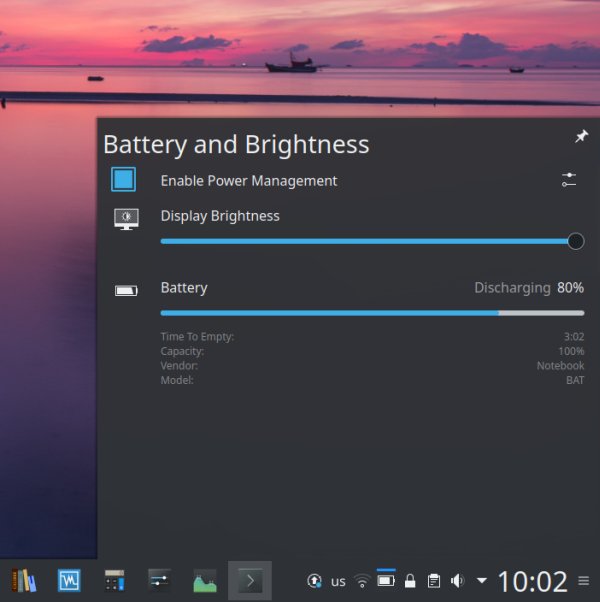
Task: Open power management settings via sliders icon
Action: (x=569, y=180)
